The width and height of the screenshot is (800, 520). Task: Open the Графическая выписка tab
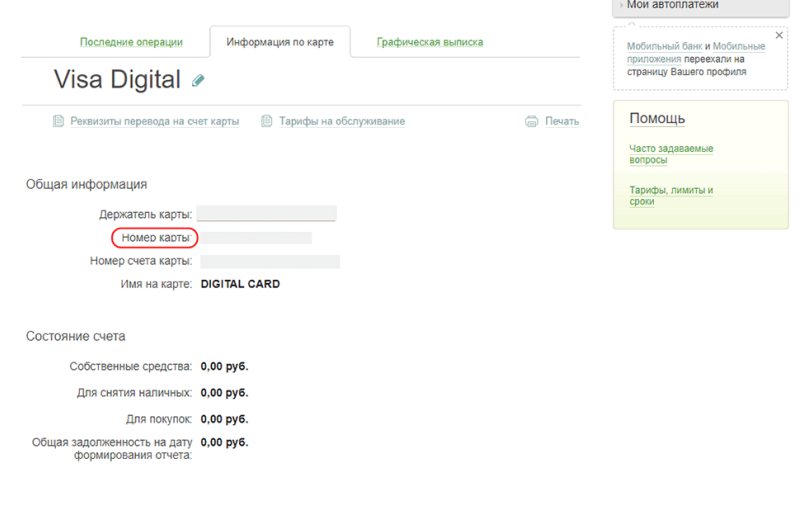pyautogui.click(x=430, y=42)
